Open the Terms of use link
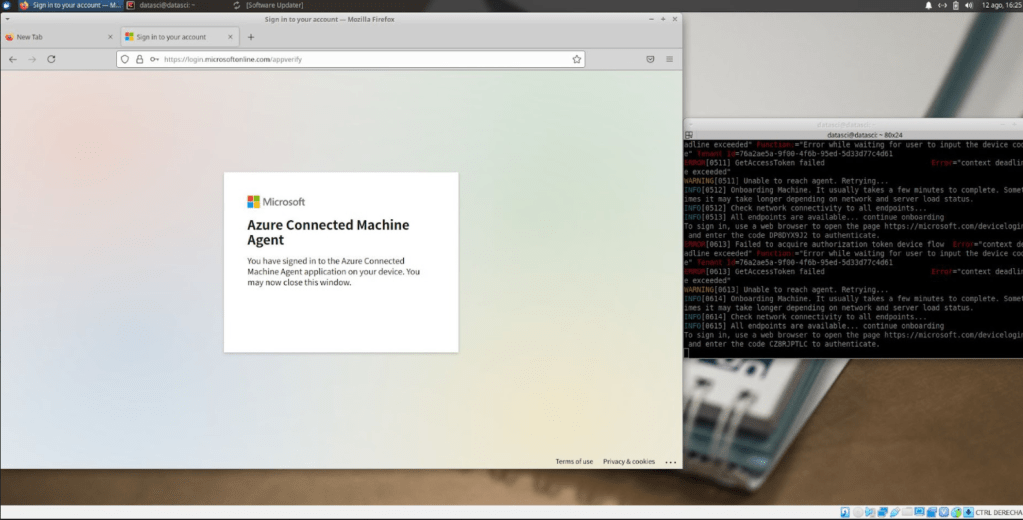The height and width of the screenshot is (520, 1023). [x=574, y=461]
